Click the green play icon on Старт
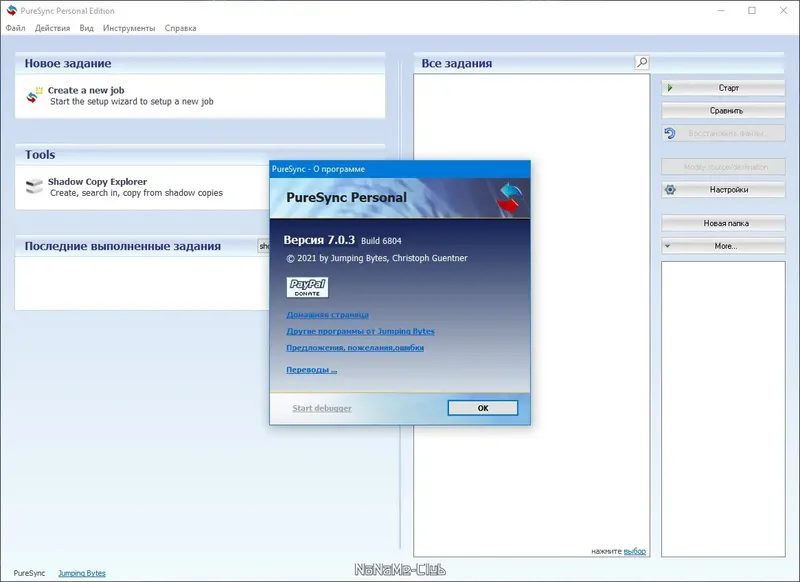Screen dimensions: 800x582 (x=670, y=88)
